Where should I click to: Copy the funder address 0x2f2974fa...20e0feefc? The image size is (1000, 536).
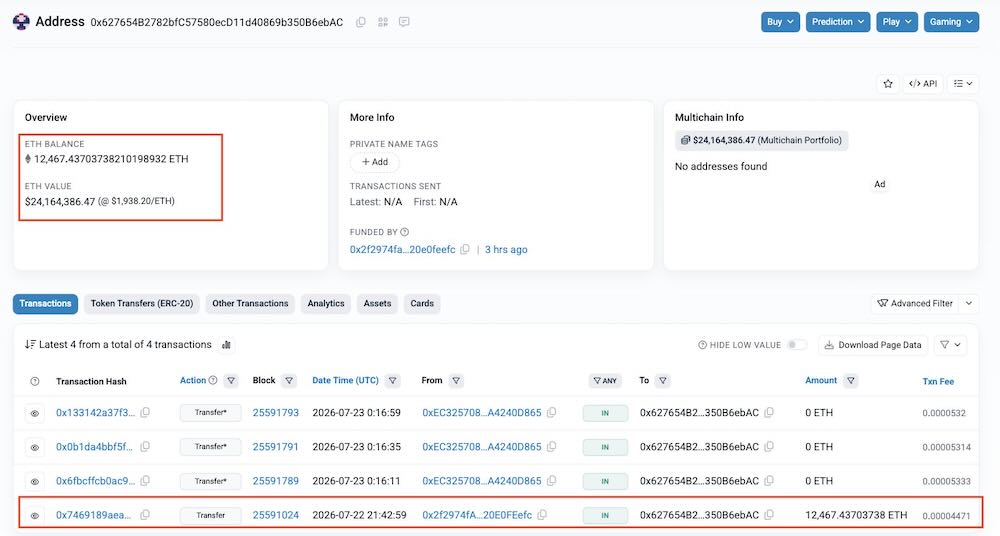(465, 249)
